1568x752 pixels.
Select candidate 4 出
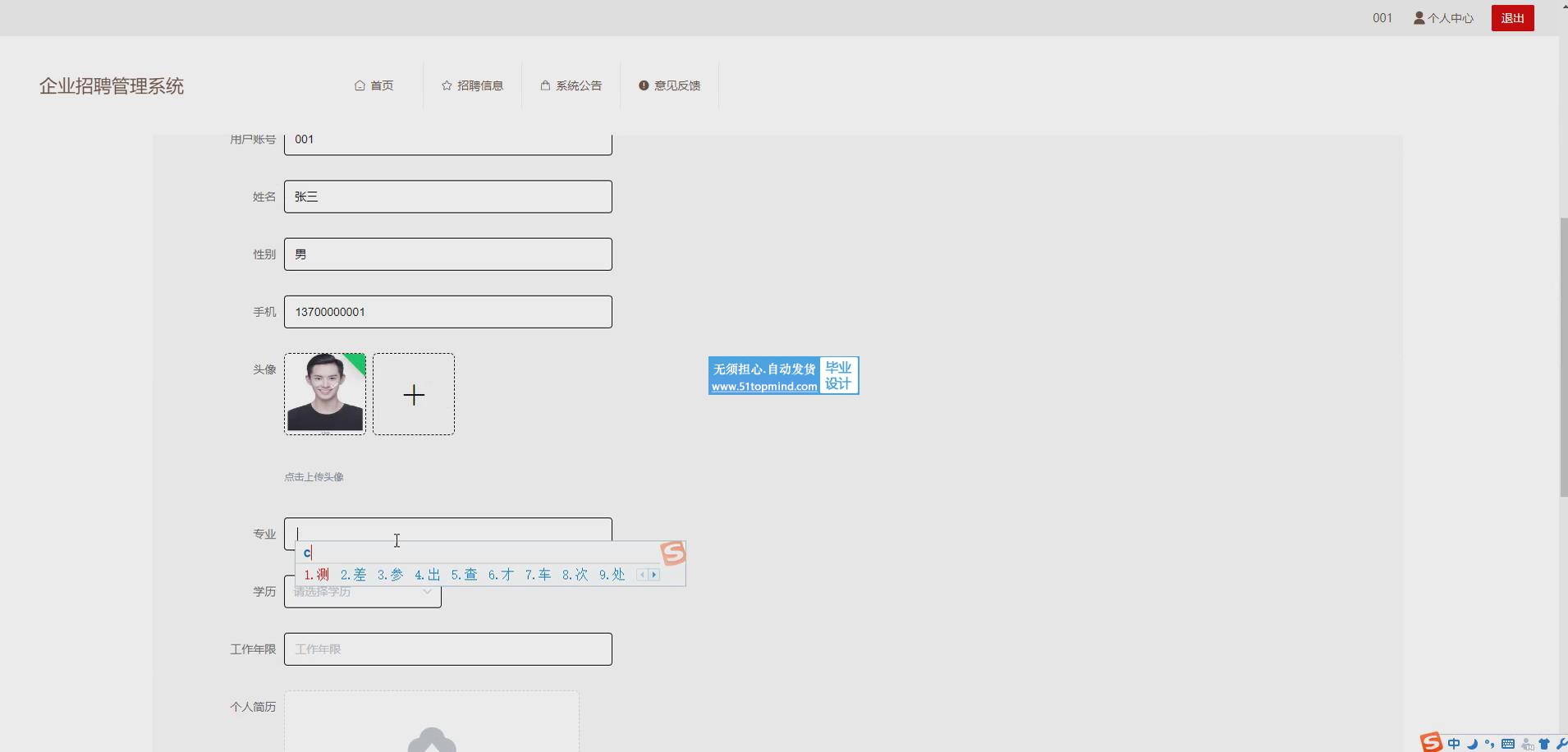(x=427, y=575)
